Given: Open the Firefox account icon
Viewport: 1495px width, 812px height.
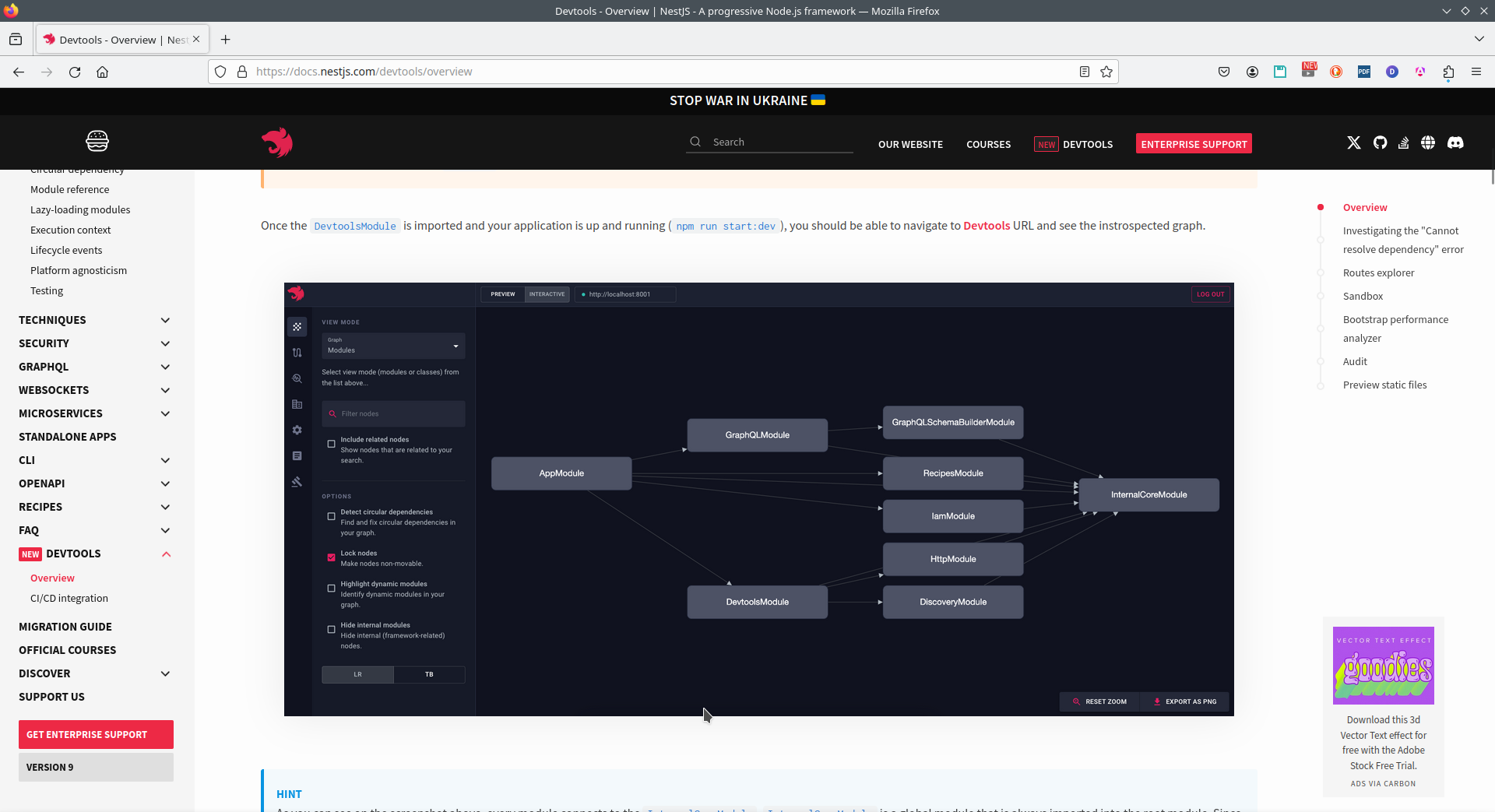Looking at the screenshot, I should (1252, 72).
